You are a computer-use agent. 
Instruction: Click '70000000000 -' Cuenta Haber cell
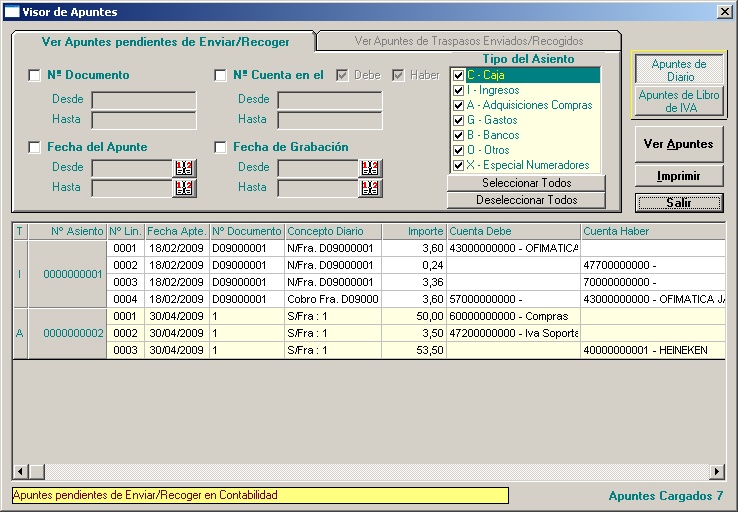click(653, 282)
